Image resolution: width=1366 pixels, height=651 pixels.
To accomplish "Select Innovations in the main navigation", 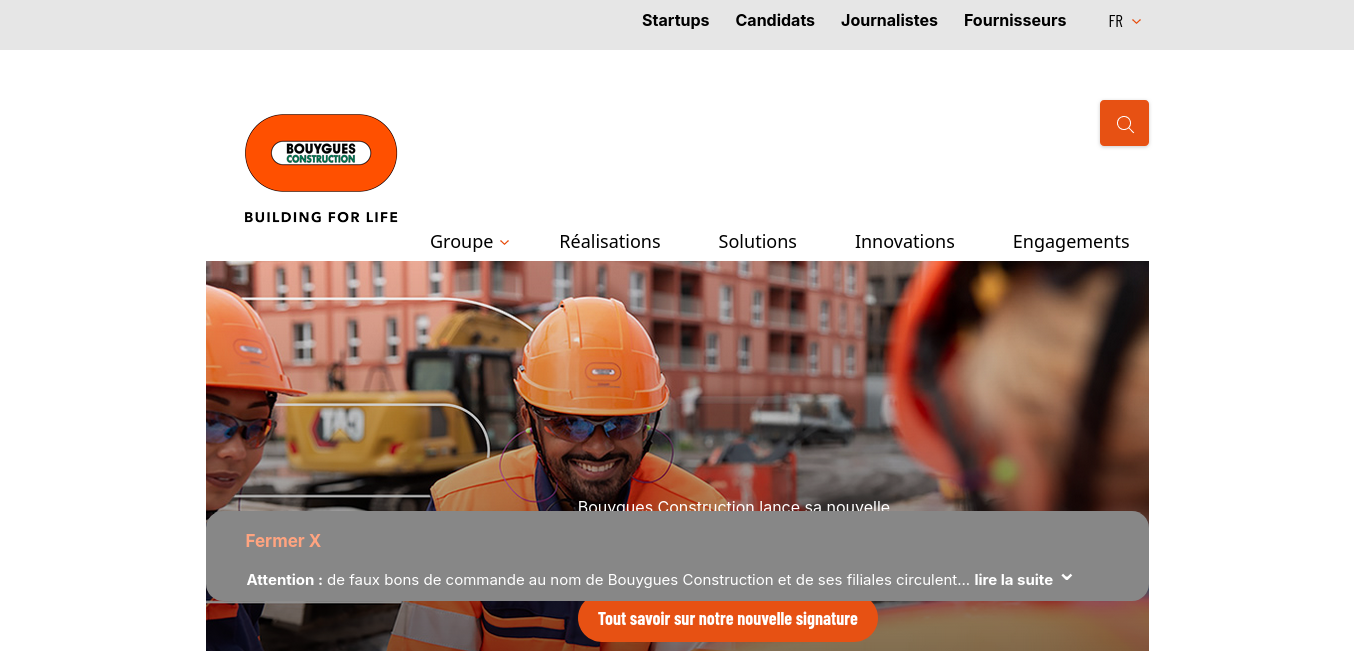I will click(905, 241).
